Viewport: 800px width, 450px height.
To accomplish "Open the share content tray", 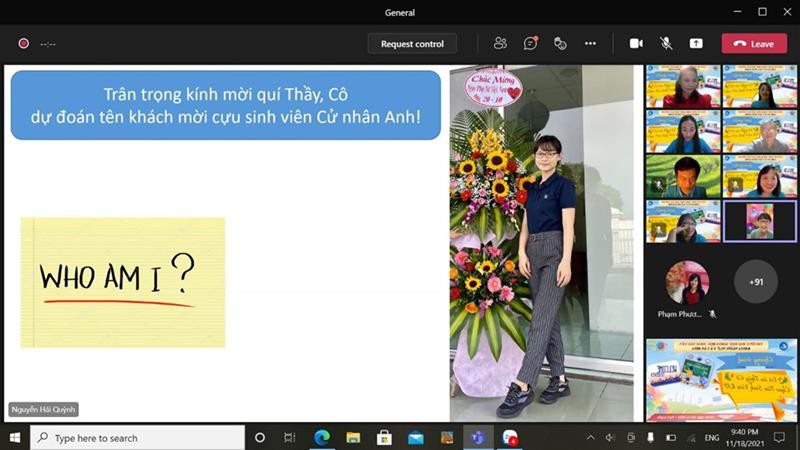I will pos(696,43).
